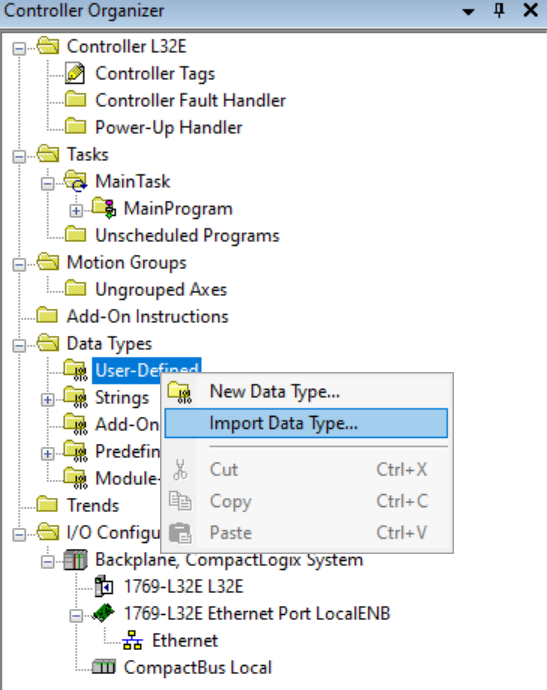This screenshot has width=547, height=690.
Task: Collapse the Tasks folder node
Action: click(19, 157)
